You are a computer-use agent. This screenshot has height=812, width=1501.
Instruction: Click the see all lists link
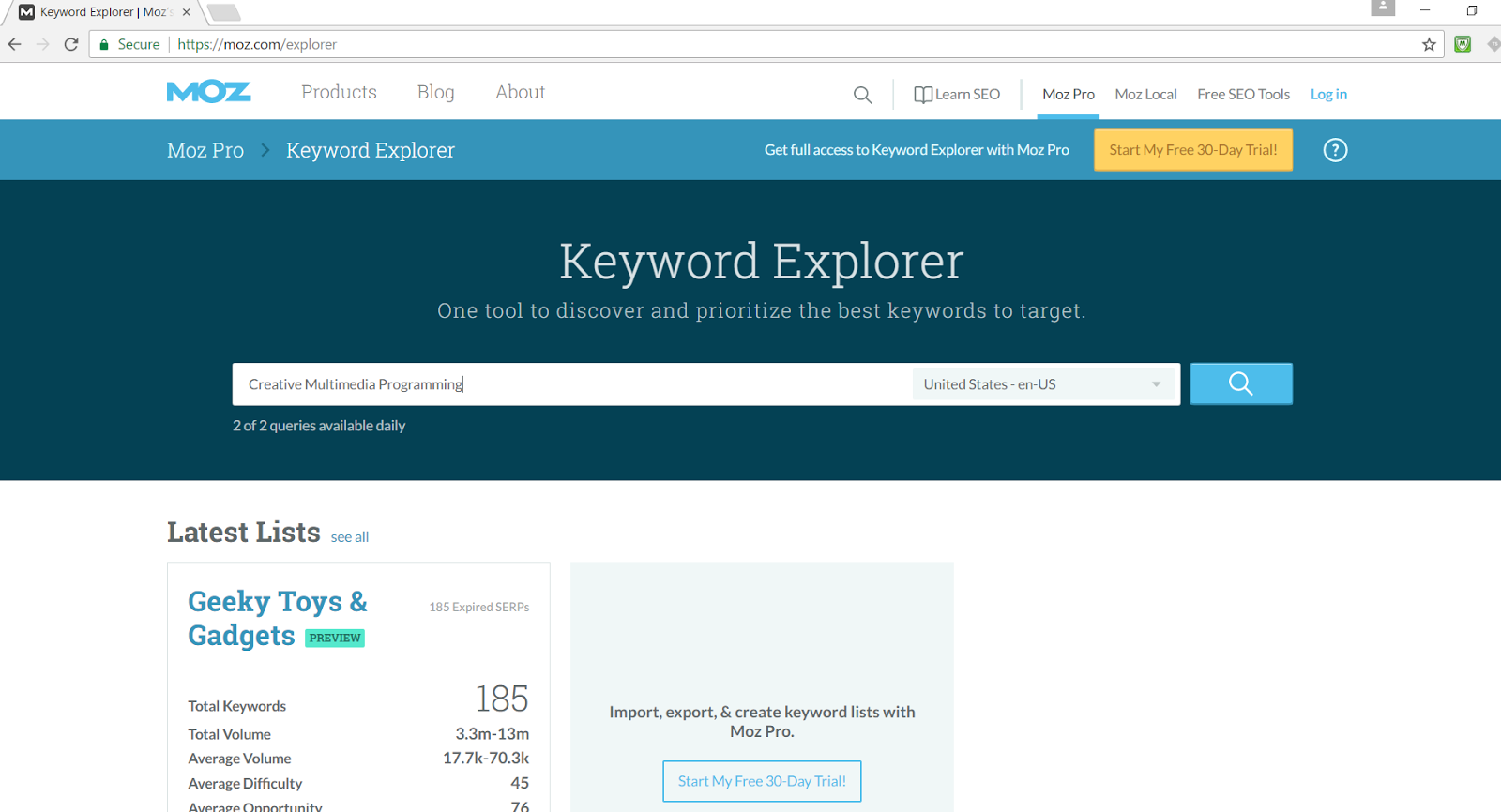350,537
